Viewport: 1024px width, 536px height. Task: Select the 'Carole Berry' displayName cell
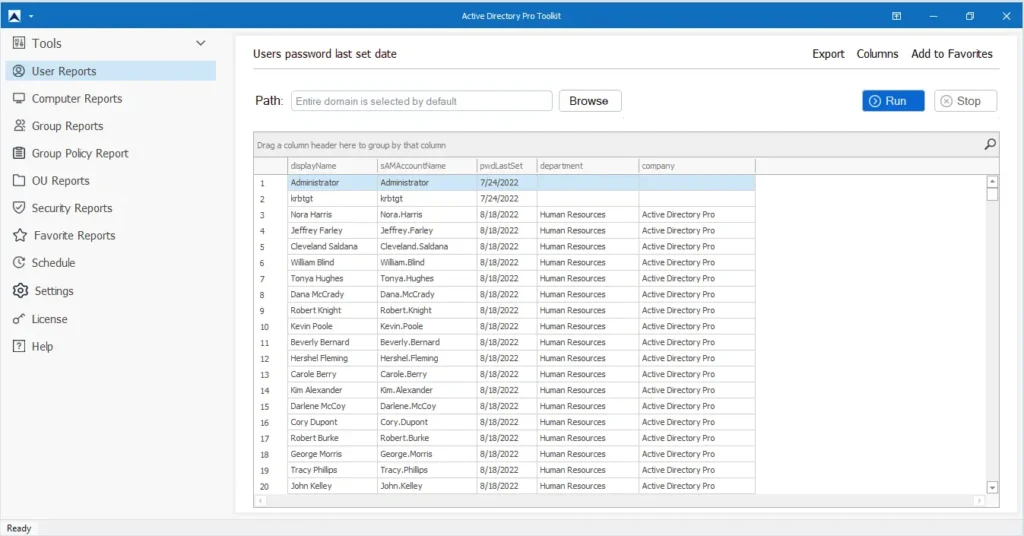coord(332,374)
